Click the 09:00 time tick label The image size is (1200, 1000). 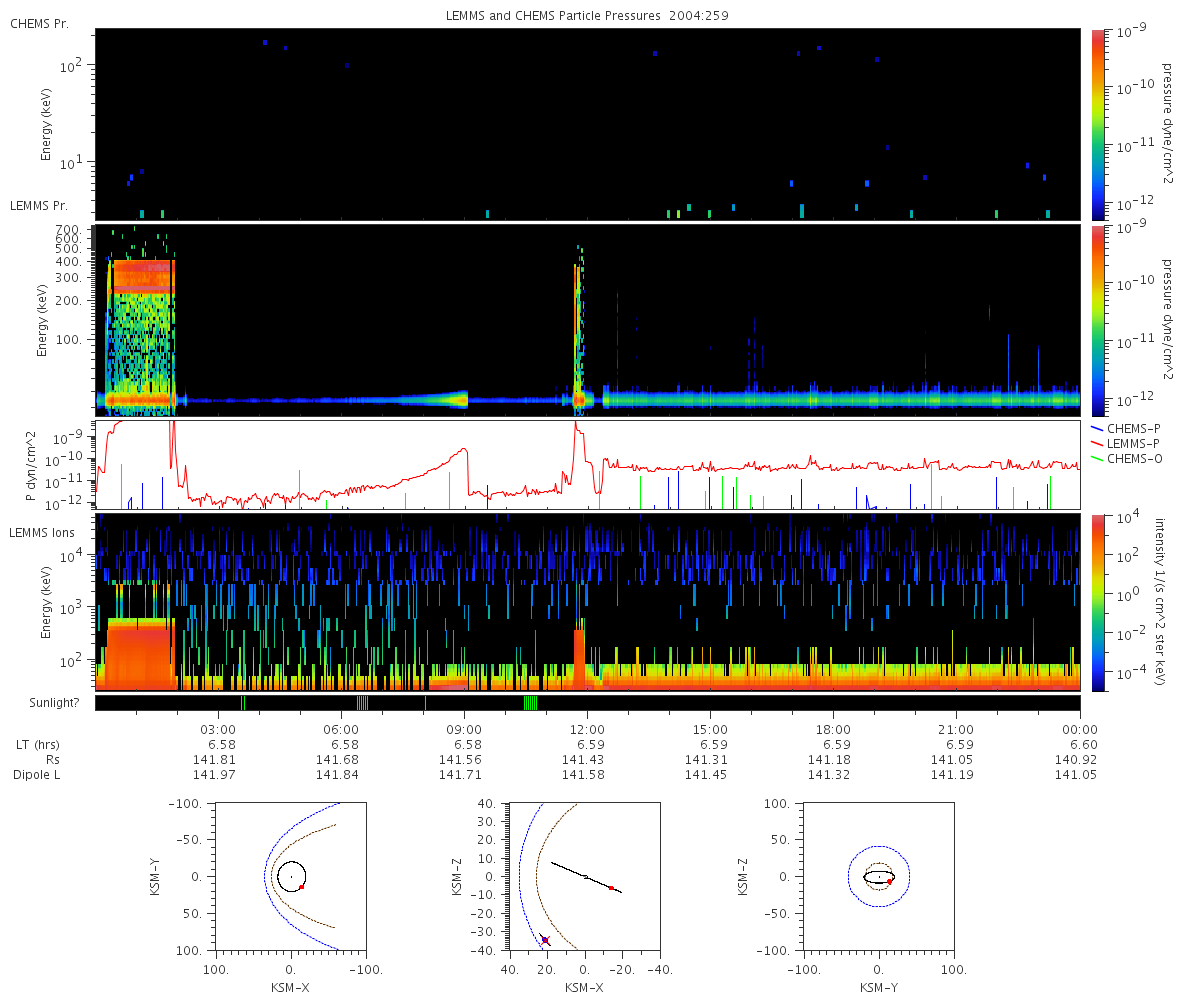point(464,729)
